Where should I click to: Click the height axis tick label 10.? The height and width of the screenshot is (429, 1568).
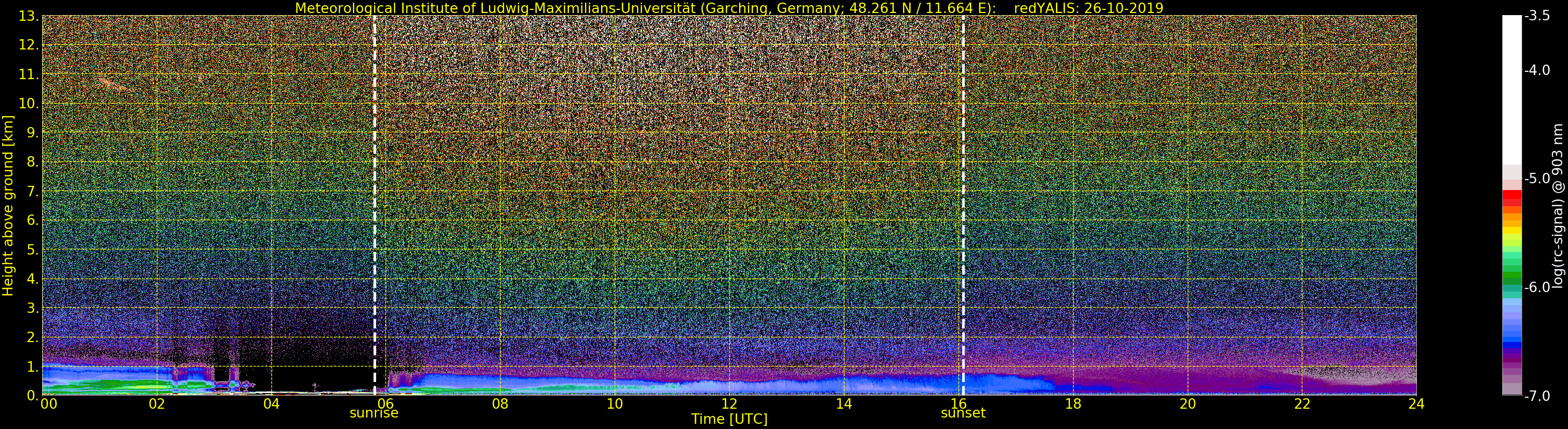29,104
